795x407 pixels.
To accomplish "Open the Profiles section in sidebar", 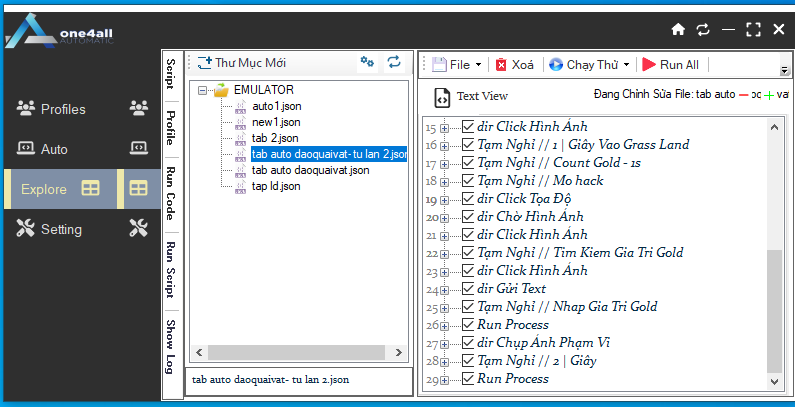I will (61, 108).
